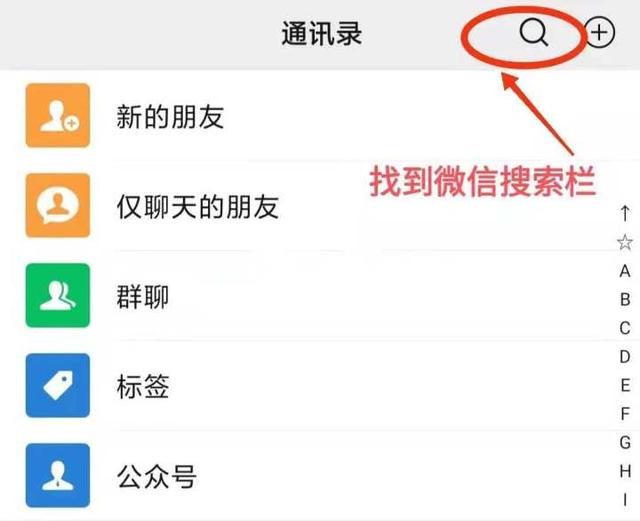
Task: Open 仅聊天的朋友 list
Action: coord(320,205)
